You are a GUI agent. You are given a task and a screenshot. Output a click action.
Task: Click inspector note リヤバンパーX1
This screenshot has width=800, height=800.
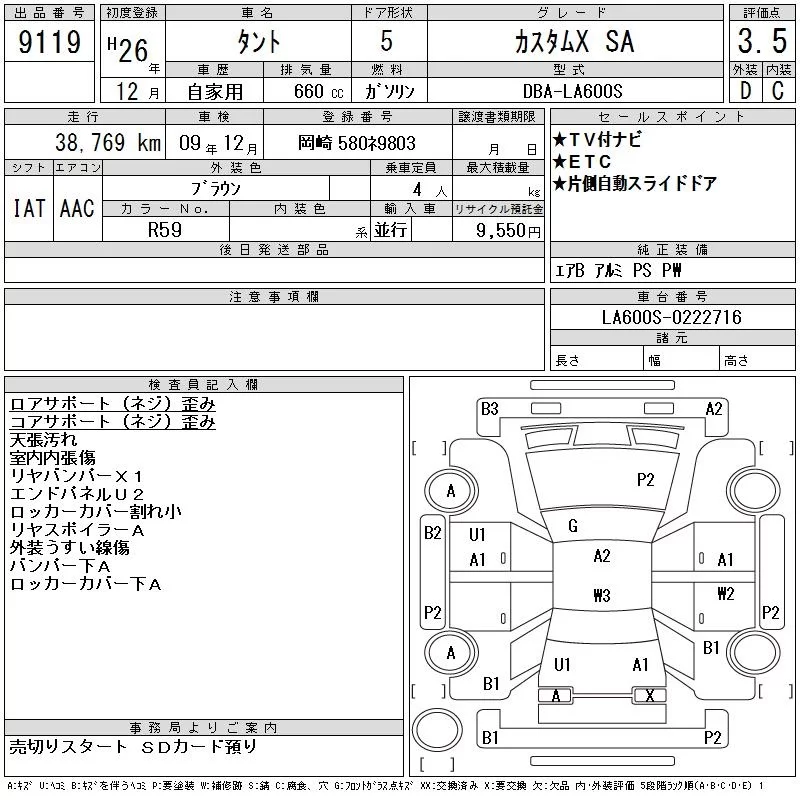point(77,476)
